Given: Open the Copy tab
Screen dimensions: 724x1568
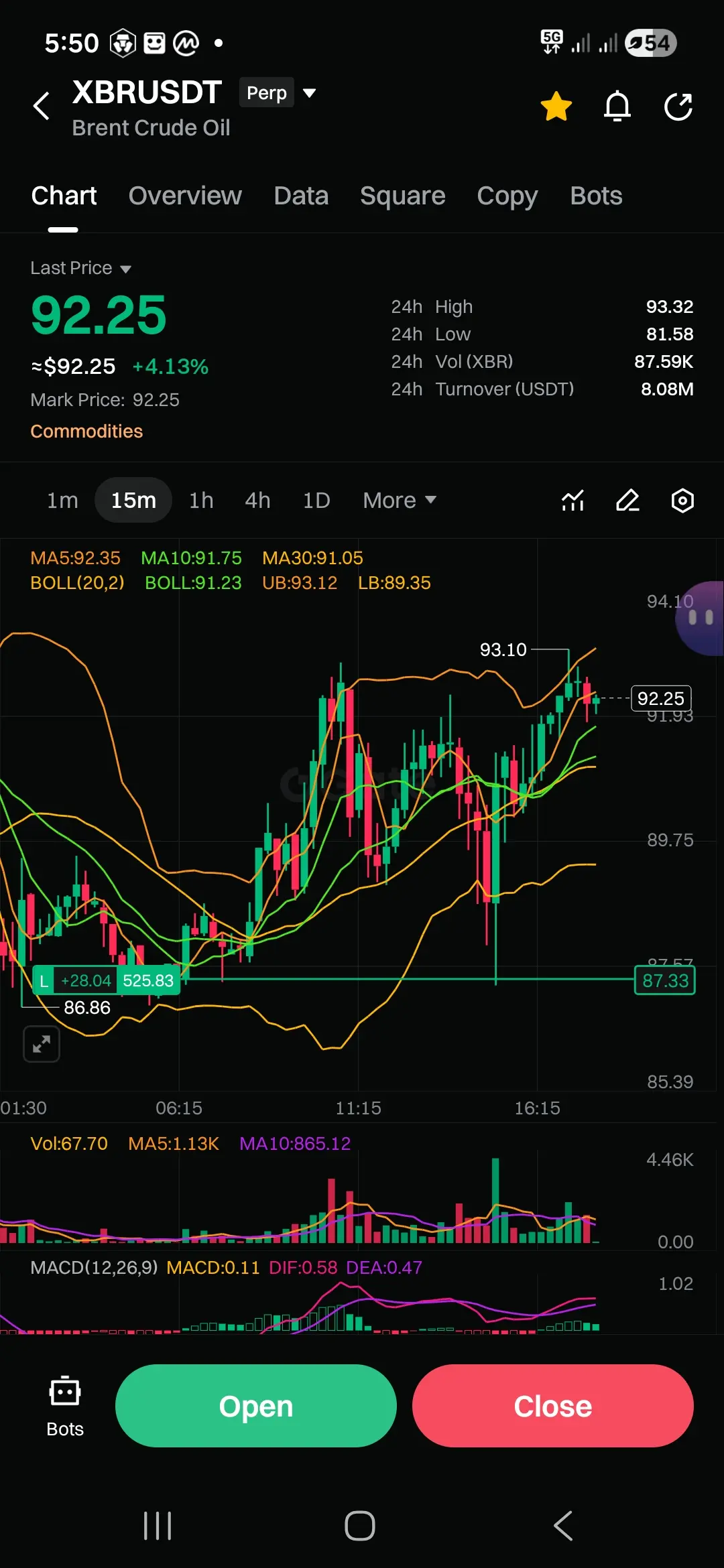Looking at the screenshot, I should (x=507, y=196).
